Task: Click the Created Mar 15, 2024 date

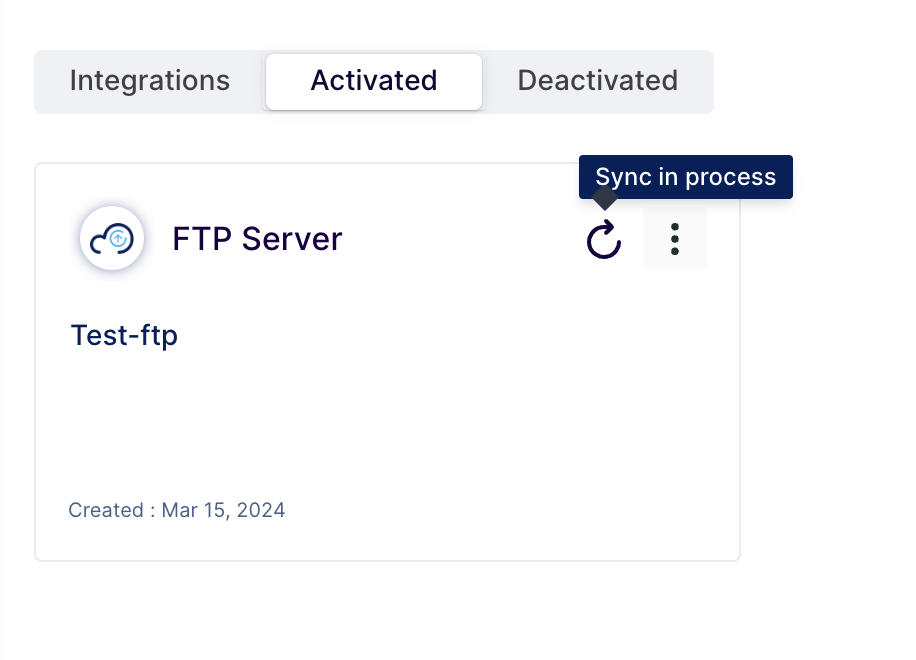Action: click(176, 510)
